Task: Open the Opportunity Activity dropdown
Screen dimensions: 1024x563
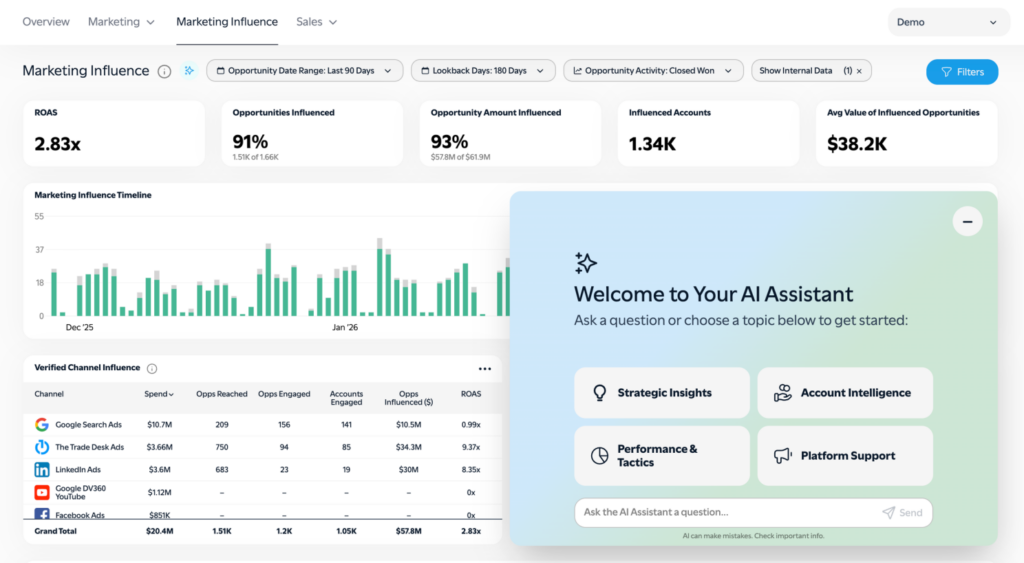Action: [653, 71]
